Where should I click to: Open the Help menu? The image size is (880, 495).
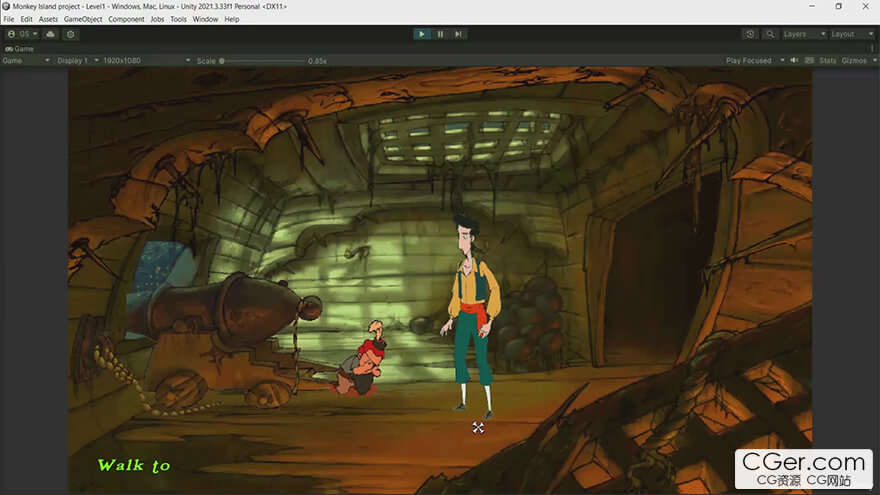pos(232,19)
